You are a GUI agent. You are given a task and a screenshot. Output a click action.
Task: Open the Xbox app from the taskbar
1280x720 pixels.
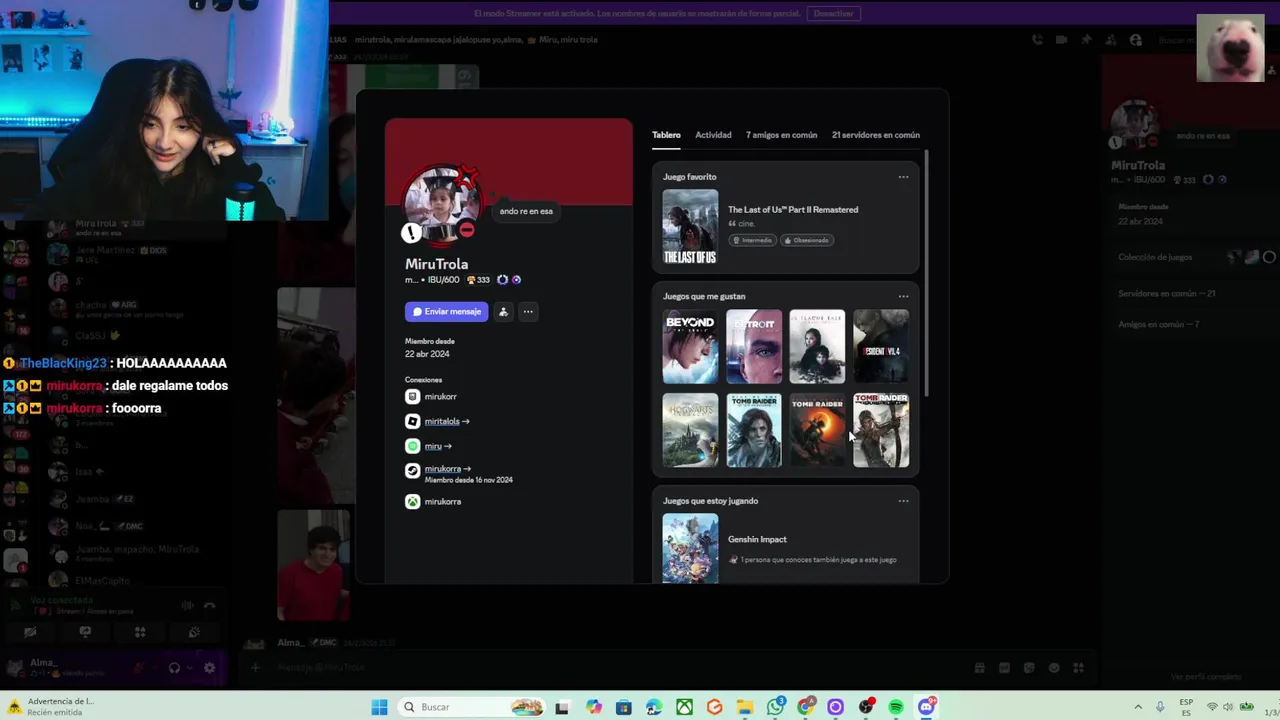tap(684, 707)
